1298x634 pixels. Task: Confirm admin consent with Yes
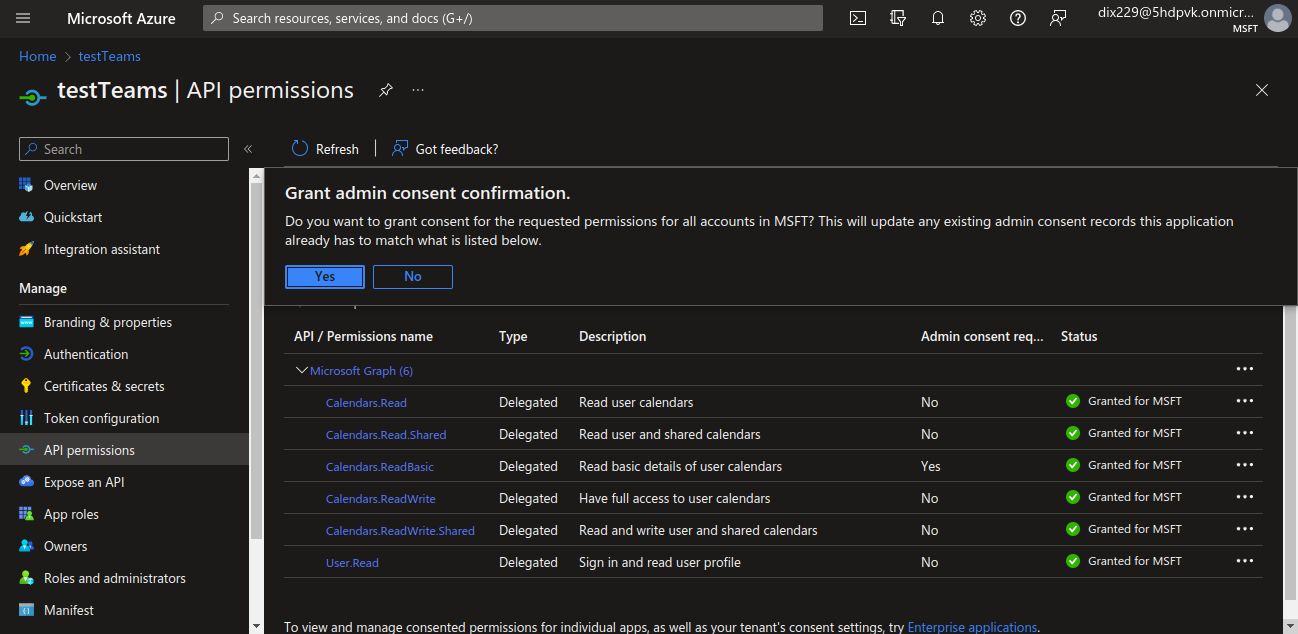pyautogui.click(x=325, y=276)
